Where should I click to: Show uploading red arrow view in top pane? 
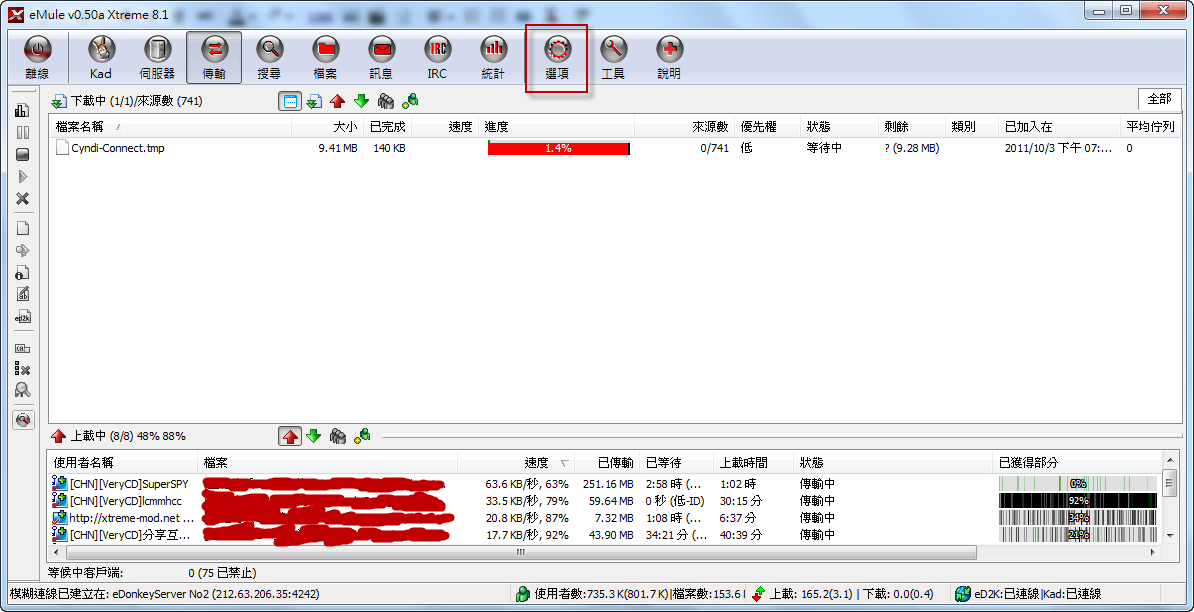[x=337, y=100]
